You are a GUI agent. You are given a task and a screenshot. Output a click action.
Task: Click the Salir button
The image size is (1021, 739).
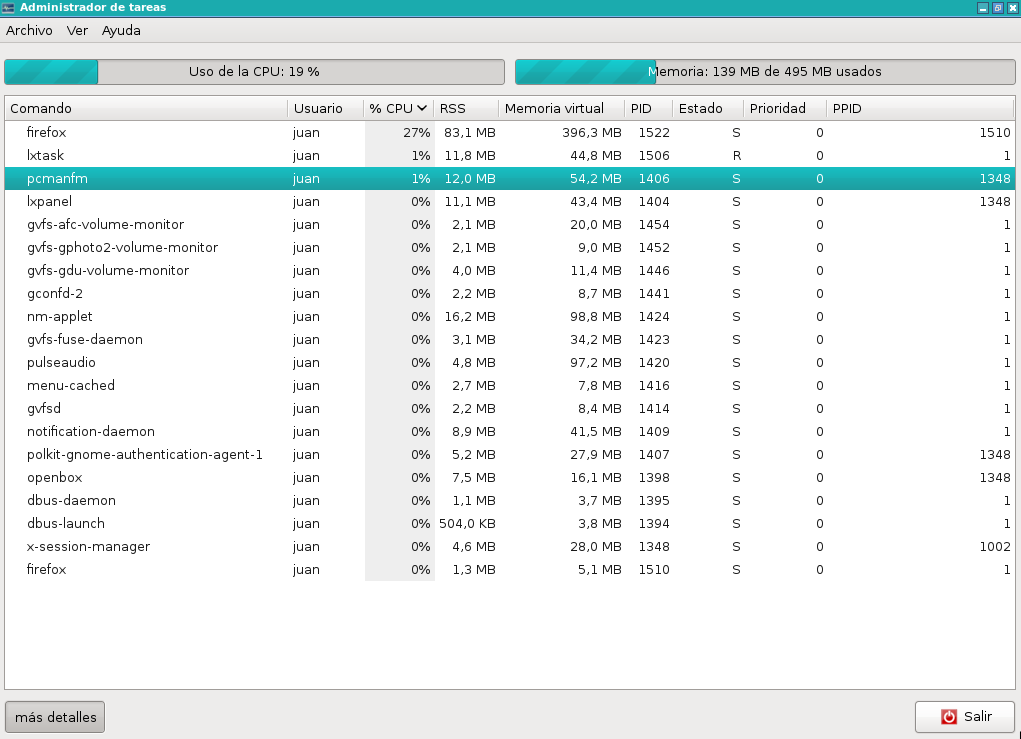[x=964, y=717]
